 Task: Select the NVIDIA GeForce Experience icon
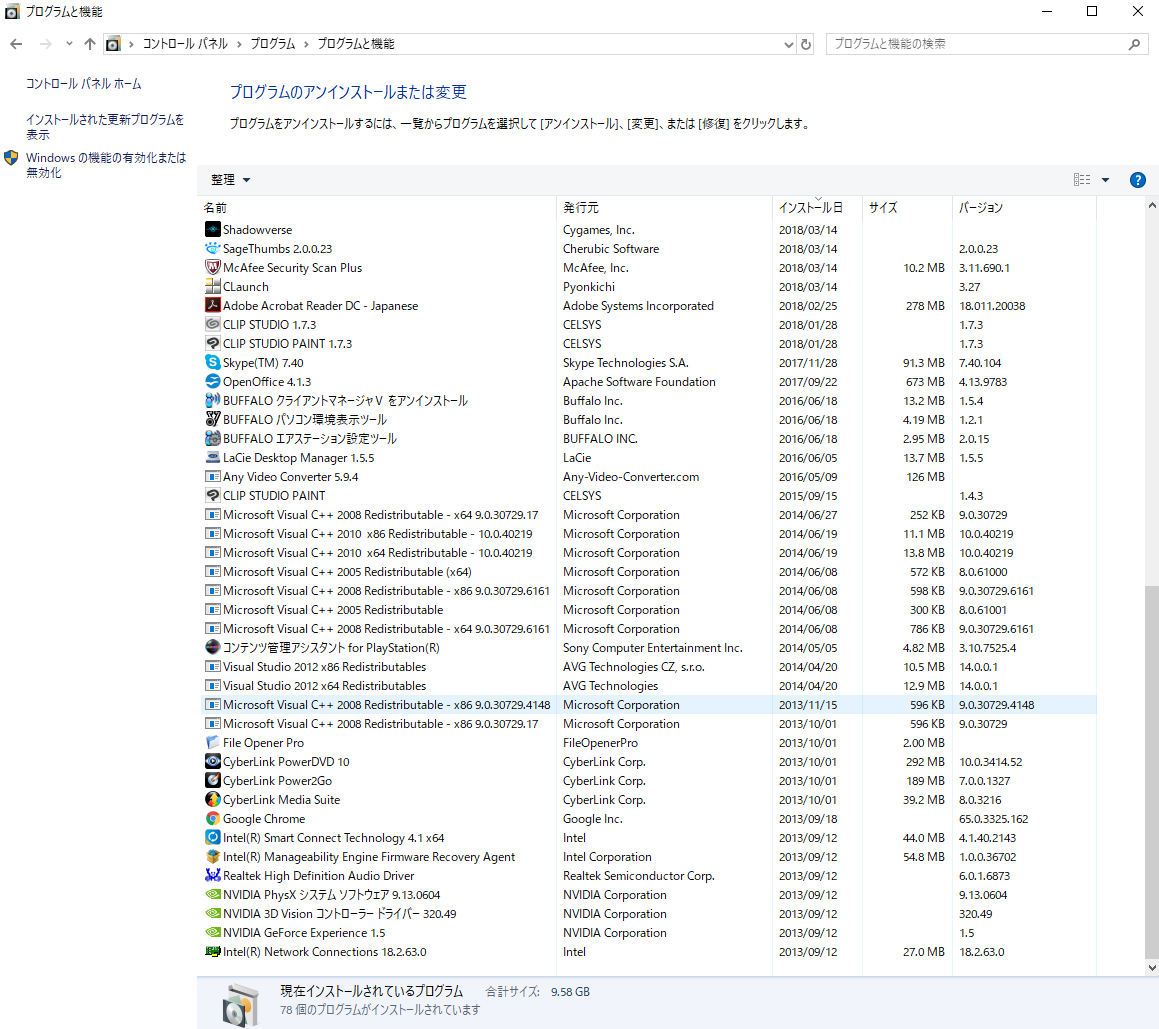tap(212, 933)
